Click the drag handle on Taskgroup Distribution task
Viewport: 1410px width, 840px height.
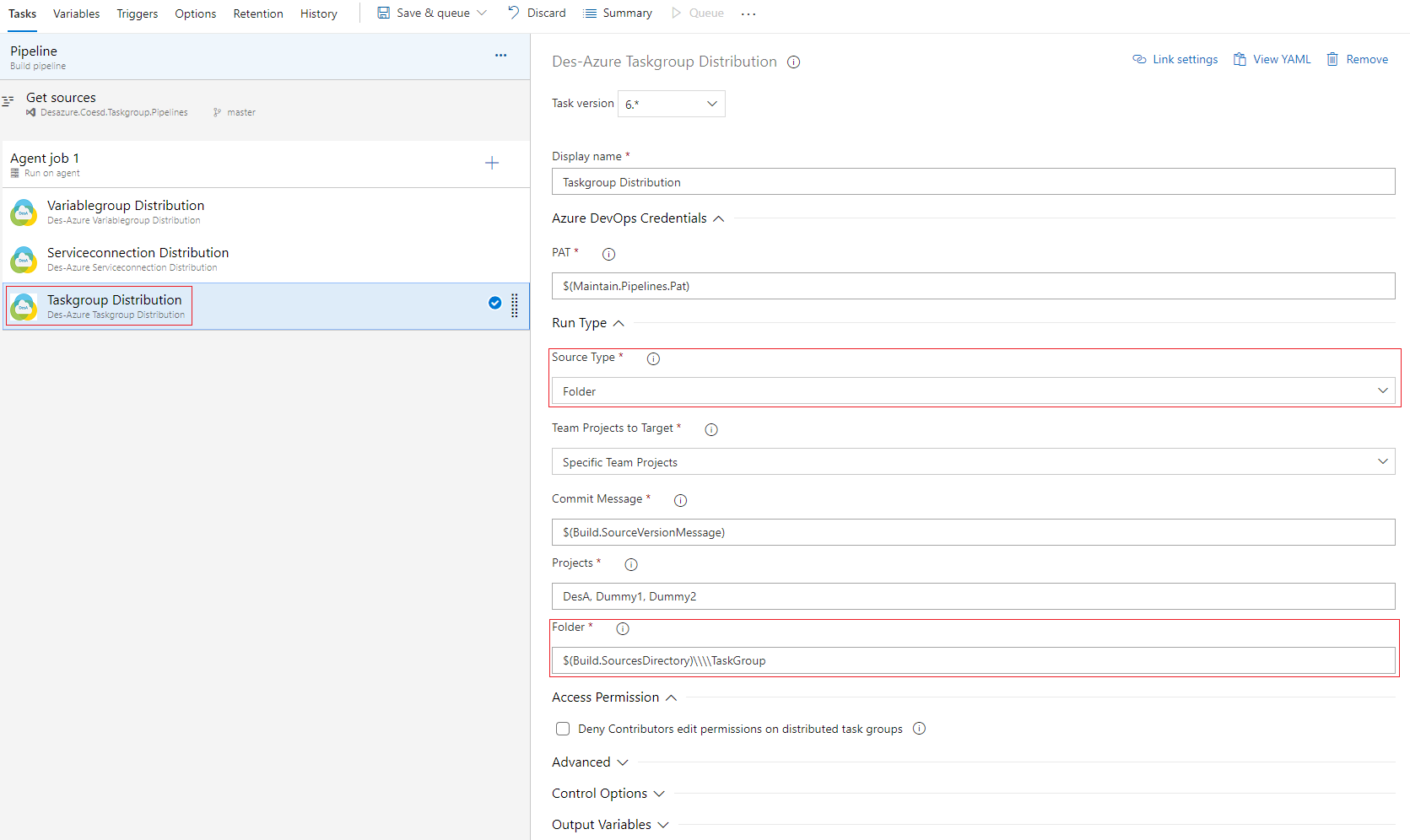[515, 305]
